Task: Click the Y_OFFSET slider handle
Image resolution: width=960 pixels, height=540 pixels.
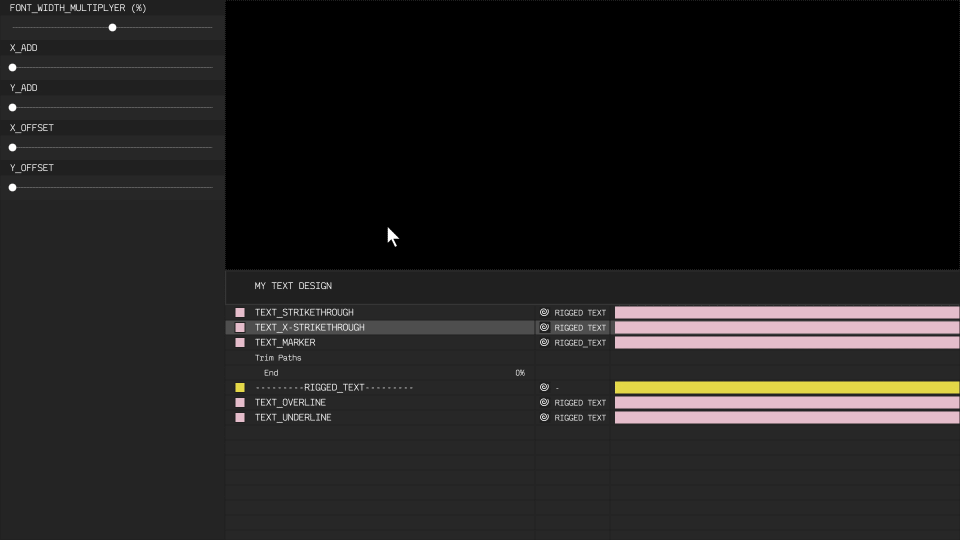Action: [x=12, y=187]
